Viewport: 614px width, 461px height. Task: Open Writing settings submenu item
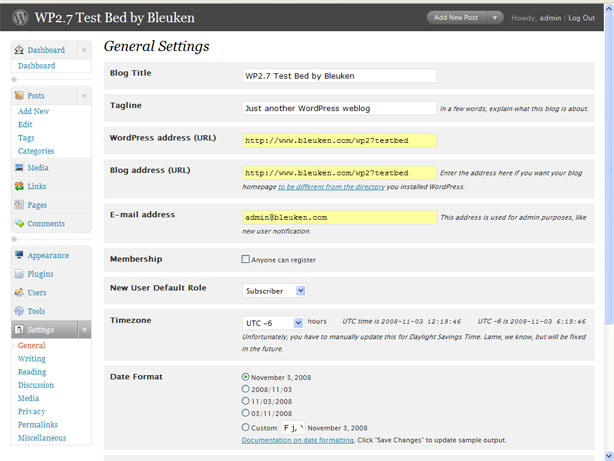(x=32, y=358)
